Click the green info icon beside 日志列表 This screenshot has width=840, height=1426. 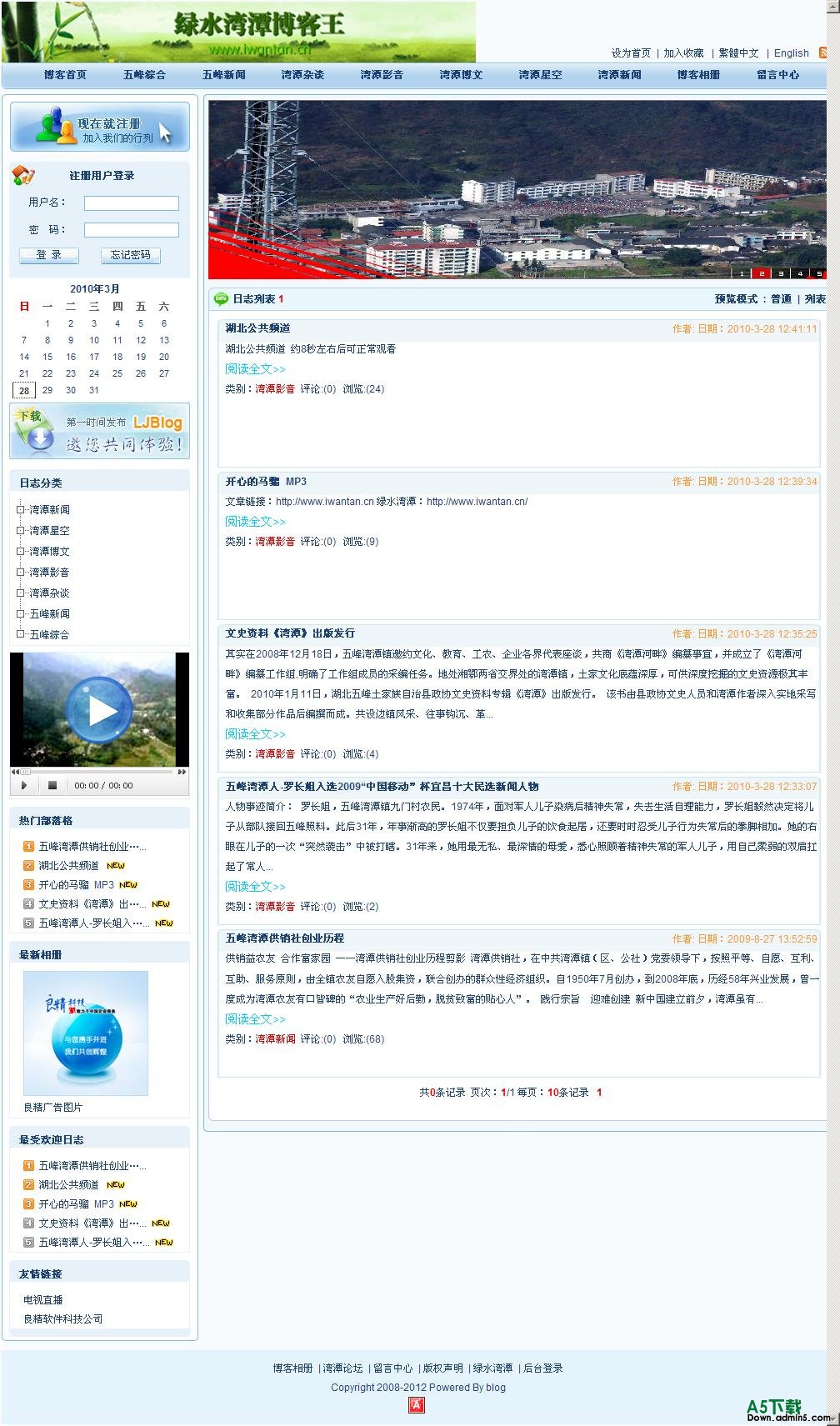tap(221, 298)
